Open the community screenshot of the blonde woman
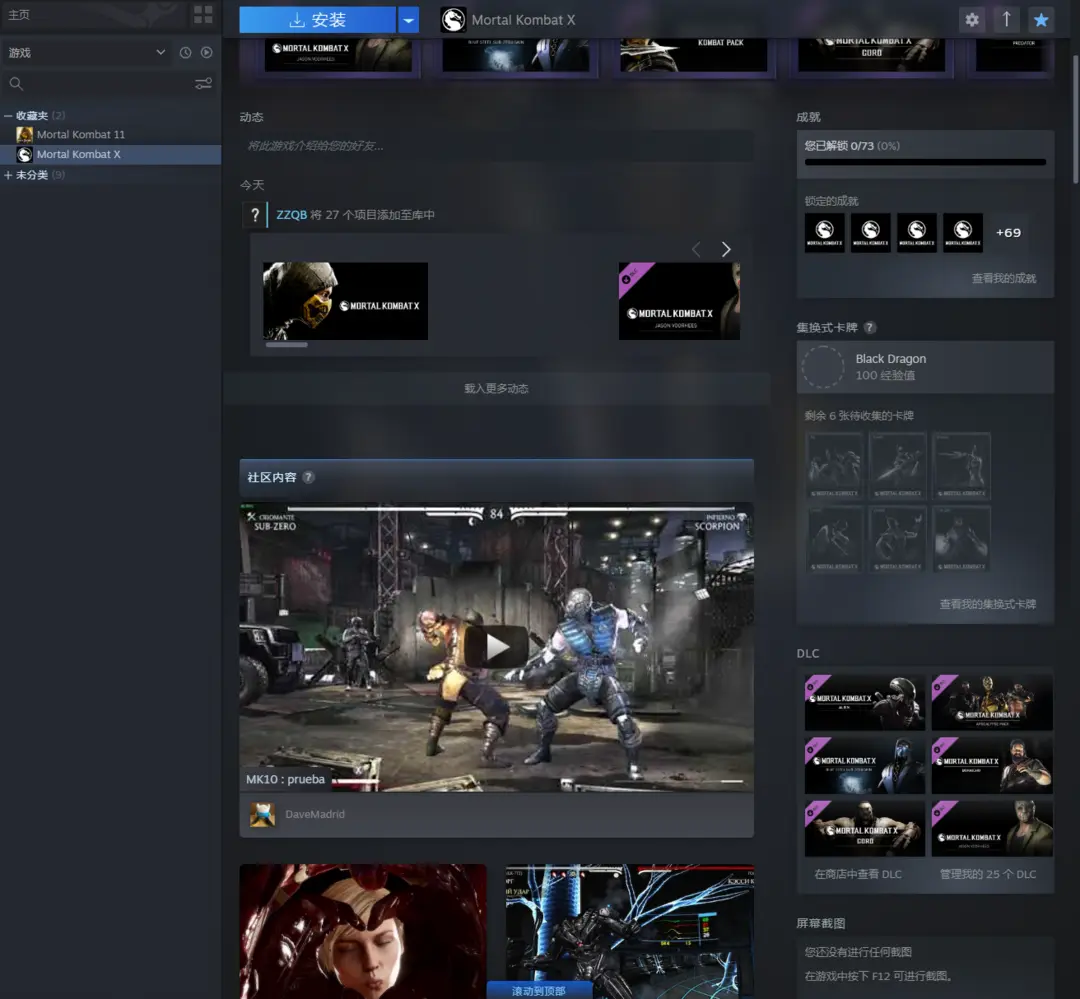 363,931
